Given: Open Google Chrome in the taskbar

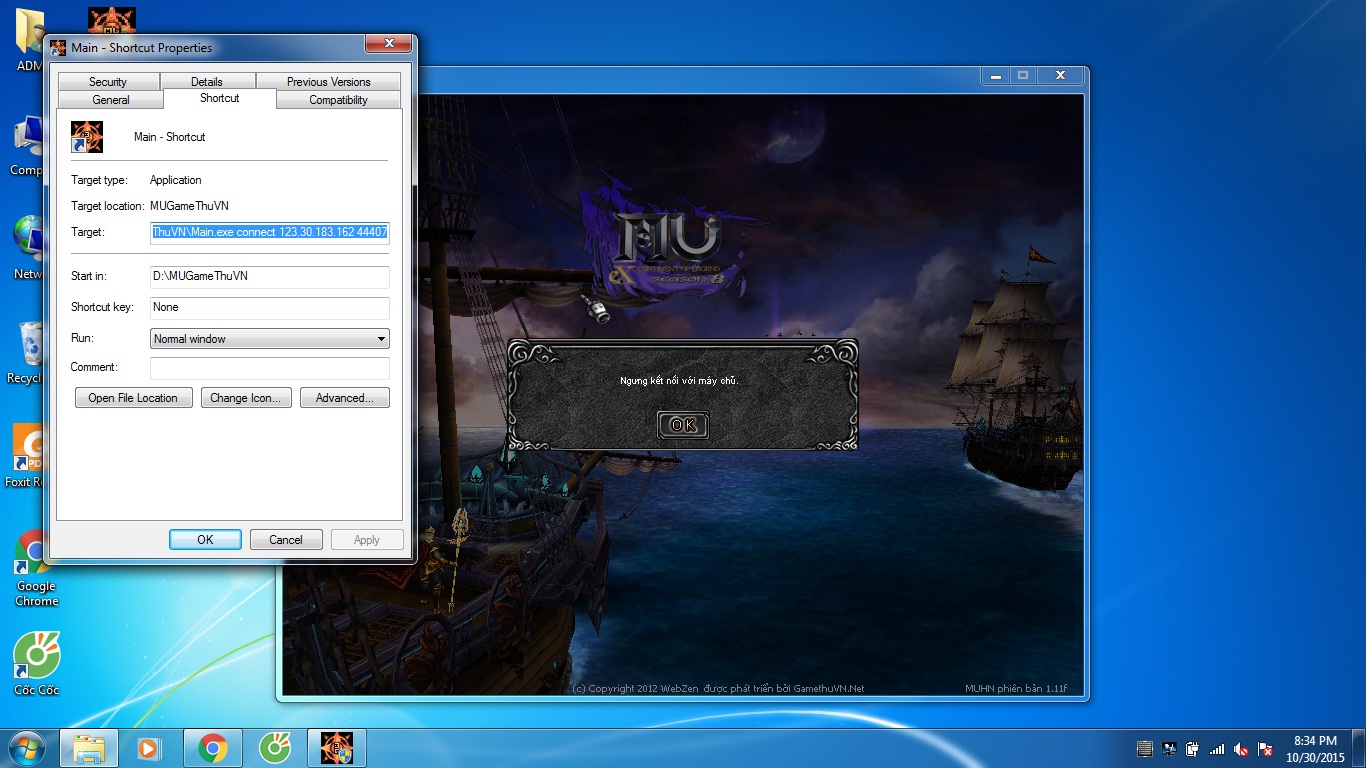Looking at the screenshot, I should [x=212, y=748].
